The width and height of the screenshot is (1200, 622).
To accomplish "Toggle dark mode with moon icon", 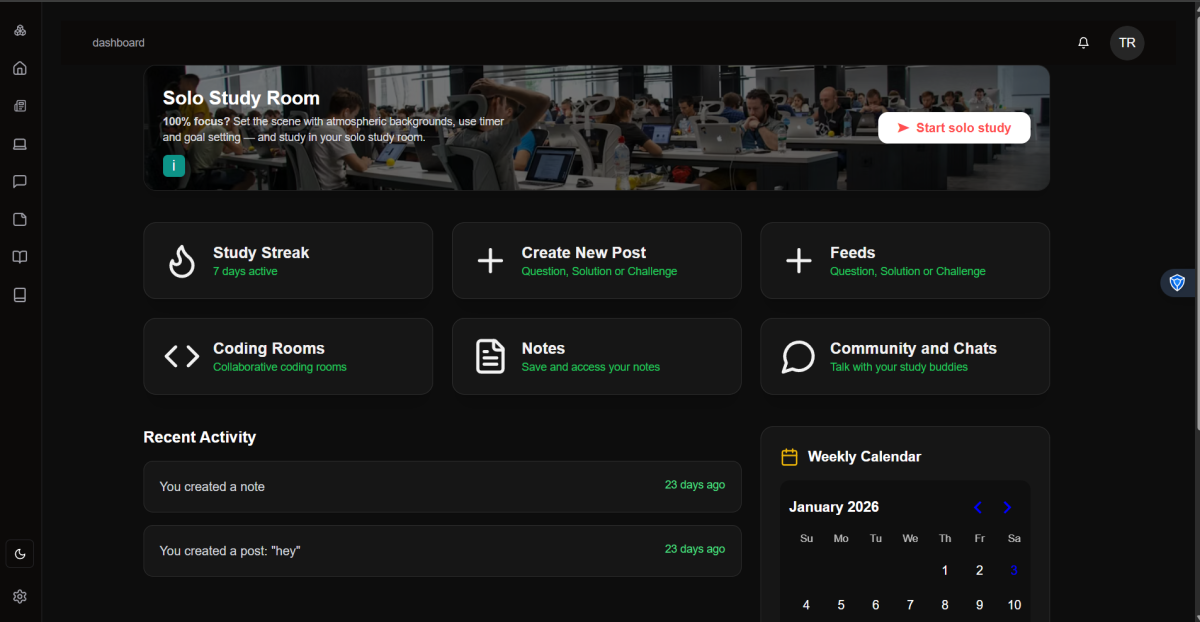I will (20, 553).
